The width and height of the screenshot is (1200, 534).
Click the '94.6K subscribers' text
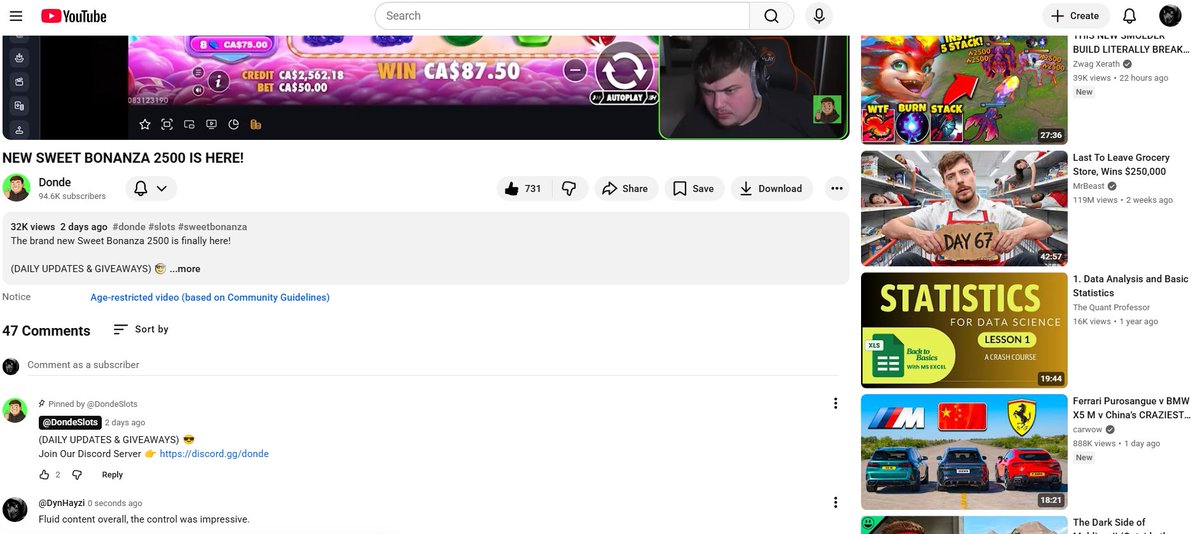72,197
